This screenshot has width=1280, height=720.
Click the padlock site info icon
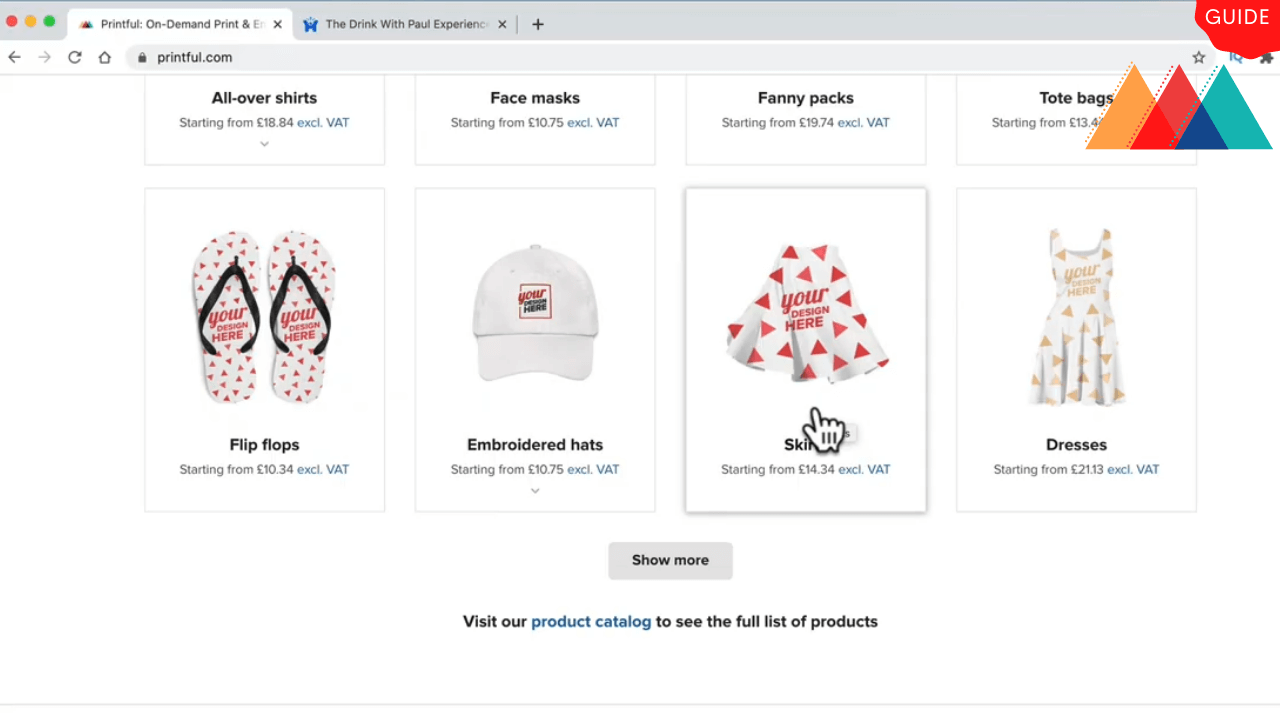142,57
